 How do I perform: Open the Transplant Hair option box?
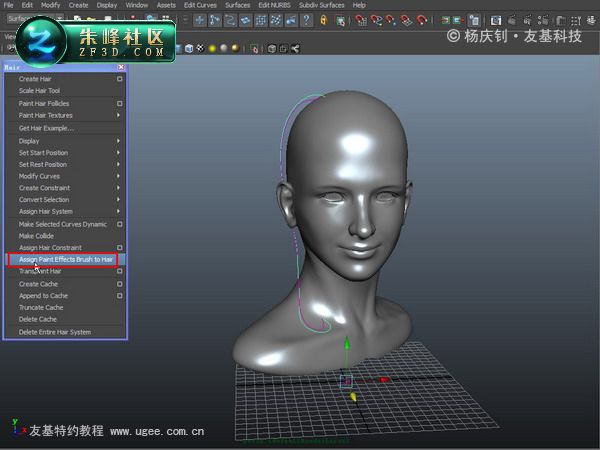[x=120, y=271]
